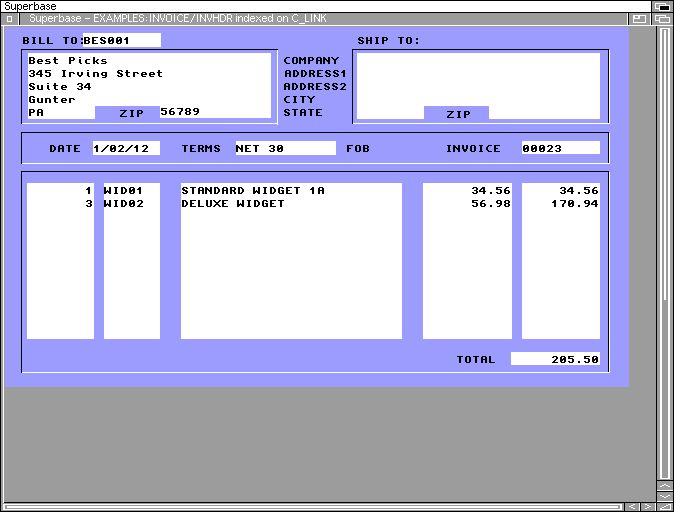This screenshot has height=512, width=674.
Task: Click the SHIP TO: label
Action: tap(389, 40)
